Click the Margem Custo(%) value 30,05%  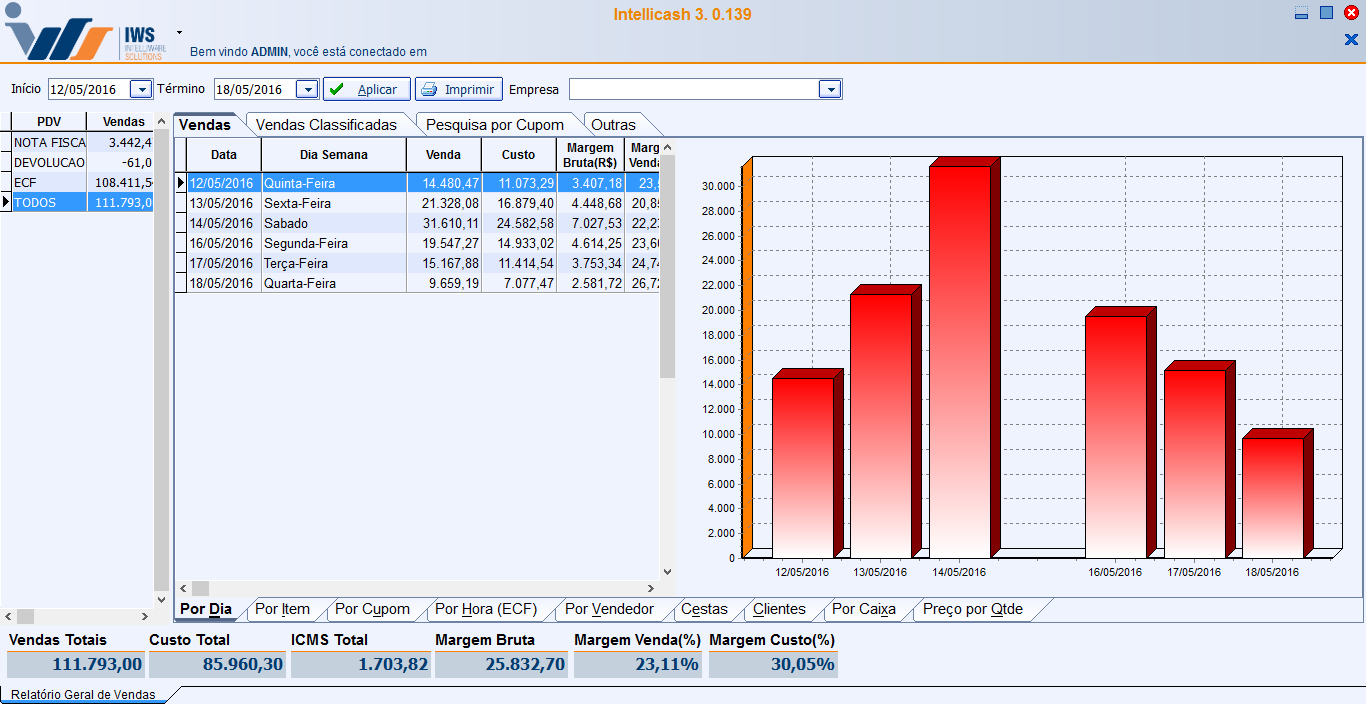[x=773, y=664]
